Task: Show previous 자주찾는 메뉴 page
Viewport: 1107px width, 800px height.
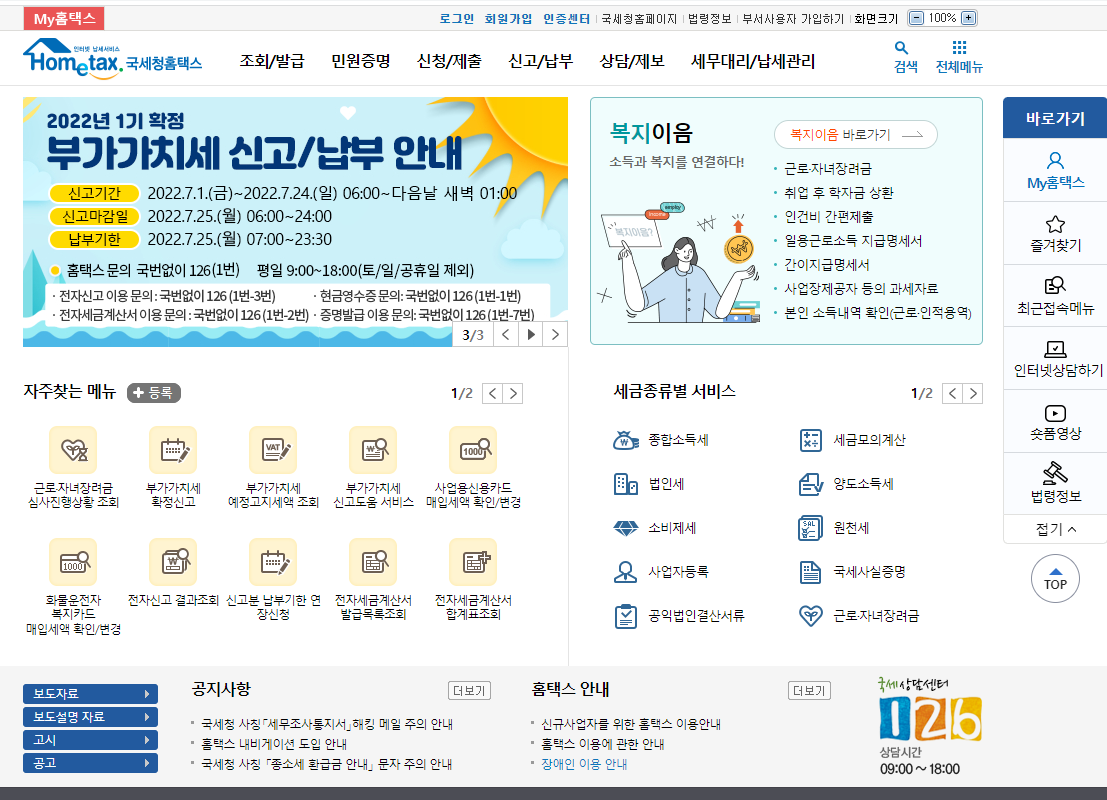Action: pyautogui.click(x=492, y=393)
